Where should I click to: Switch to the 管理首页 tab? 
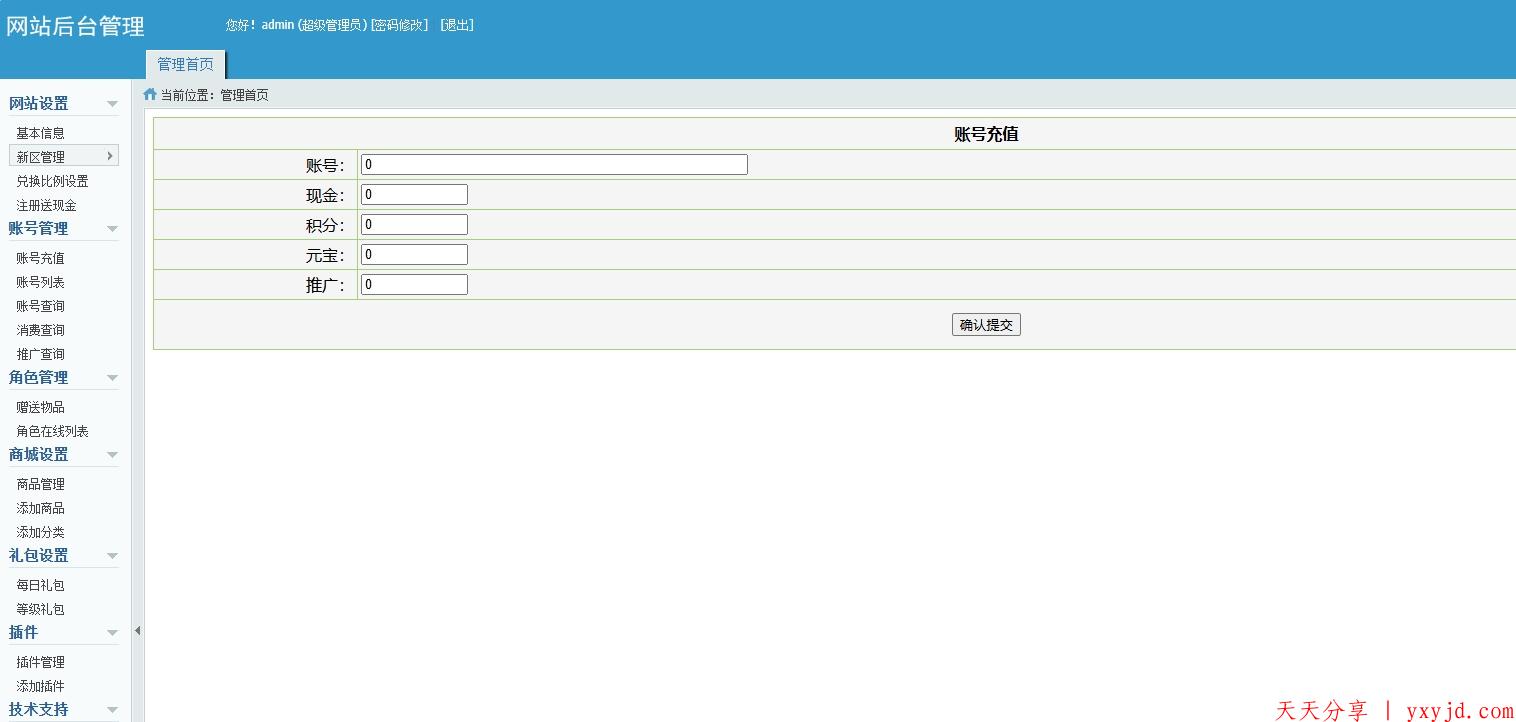click(x=185, y=64)
